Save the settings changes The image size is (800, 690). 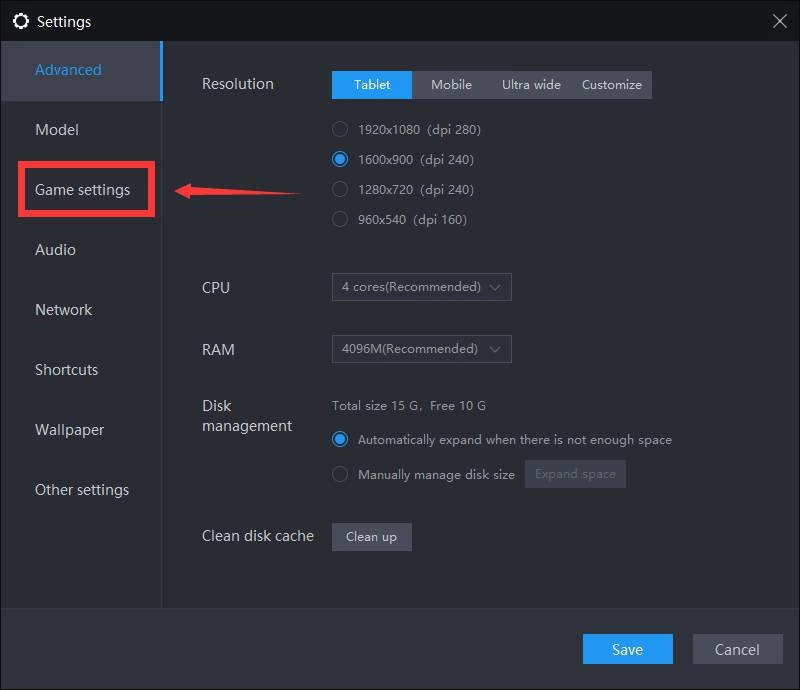tap(627, 650)
